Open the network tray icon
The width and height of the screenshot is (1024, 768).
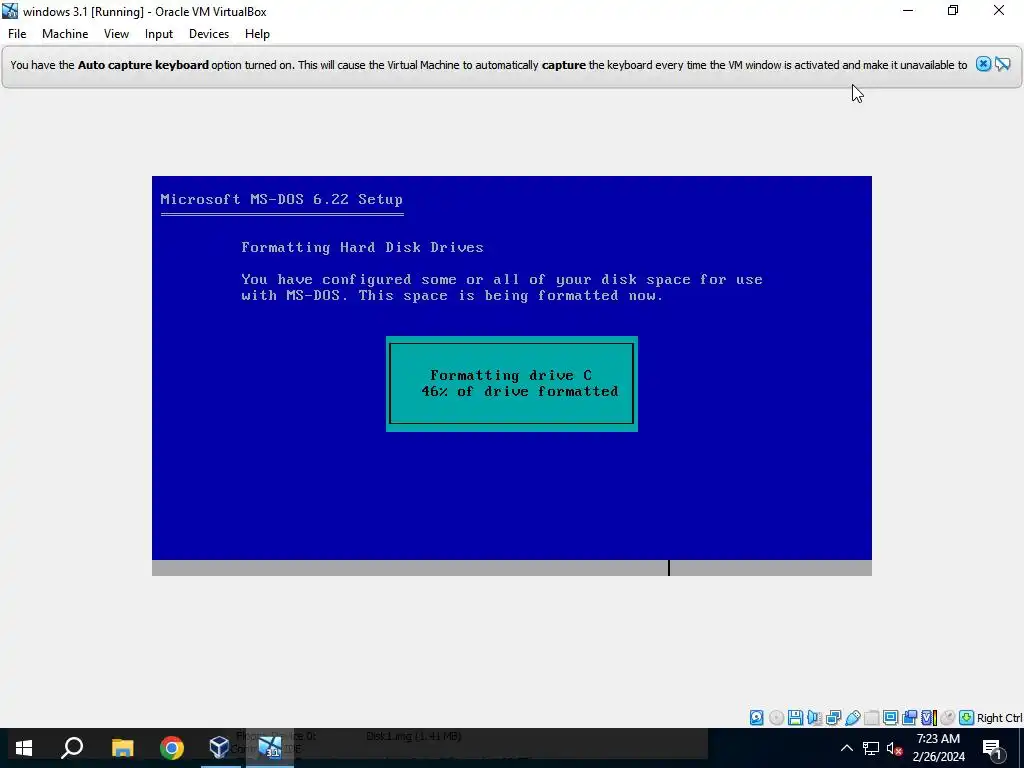pos(871,748)
